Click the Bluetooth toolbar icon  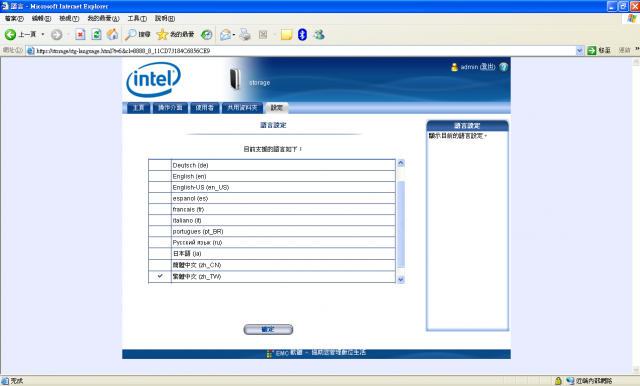point(302,35)
